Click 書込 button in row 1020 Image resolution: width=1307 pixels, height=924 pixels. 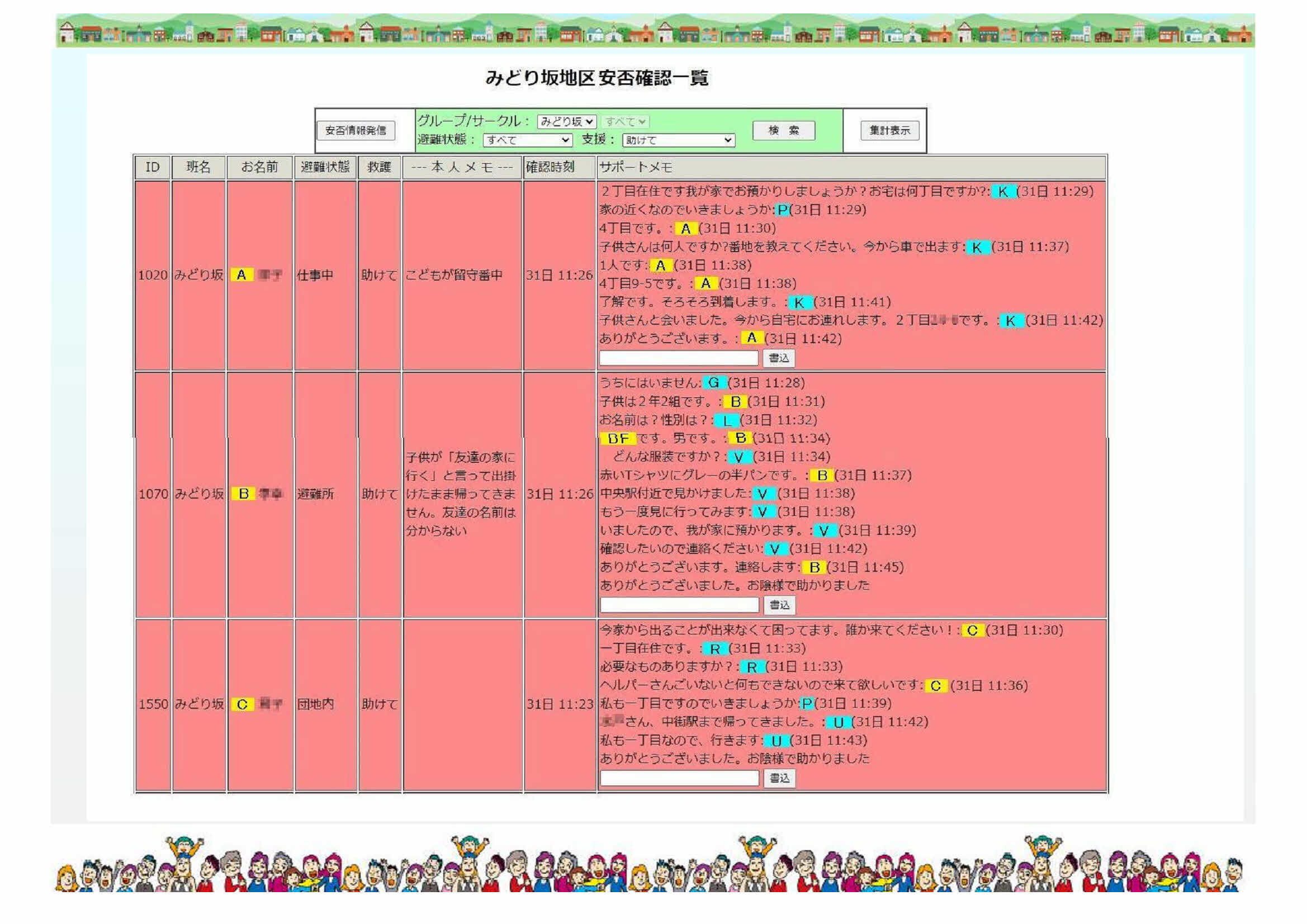point(779,358)
